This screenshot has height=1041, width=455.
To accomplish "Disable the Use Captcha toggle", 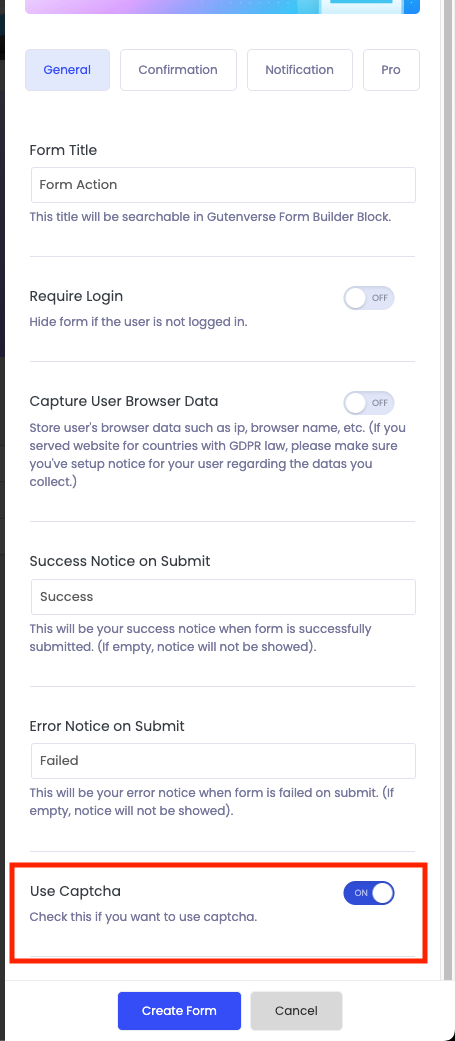I will coord(369,893).
